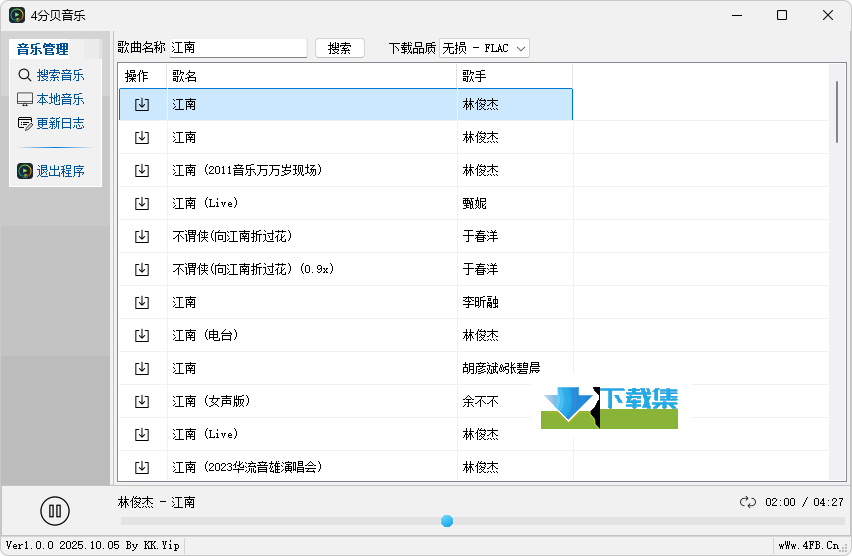Click download icon for 李昕融's 江南
The width and height of the screenshot is (852, 556).
(x=142, y=302)
